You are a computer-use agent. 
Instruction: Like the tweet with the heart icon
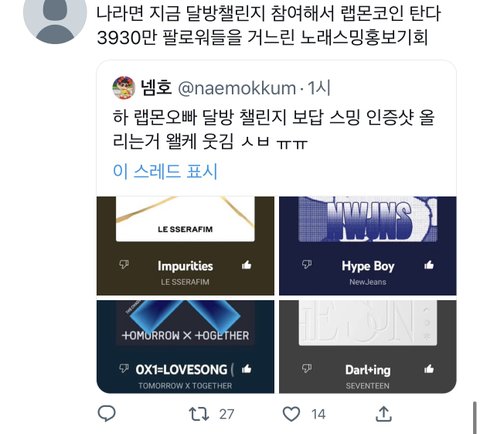[291, 414]
